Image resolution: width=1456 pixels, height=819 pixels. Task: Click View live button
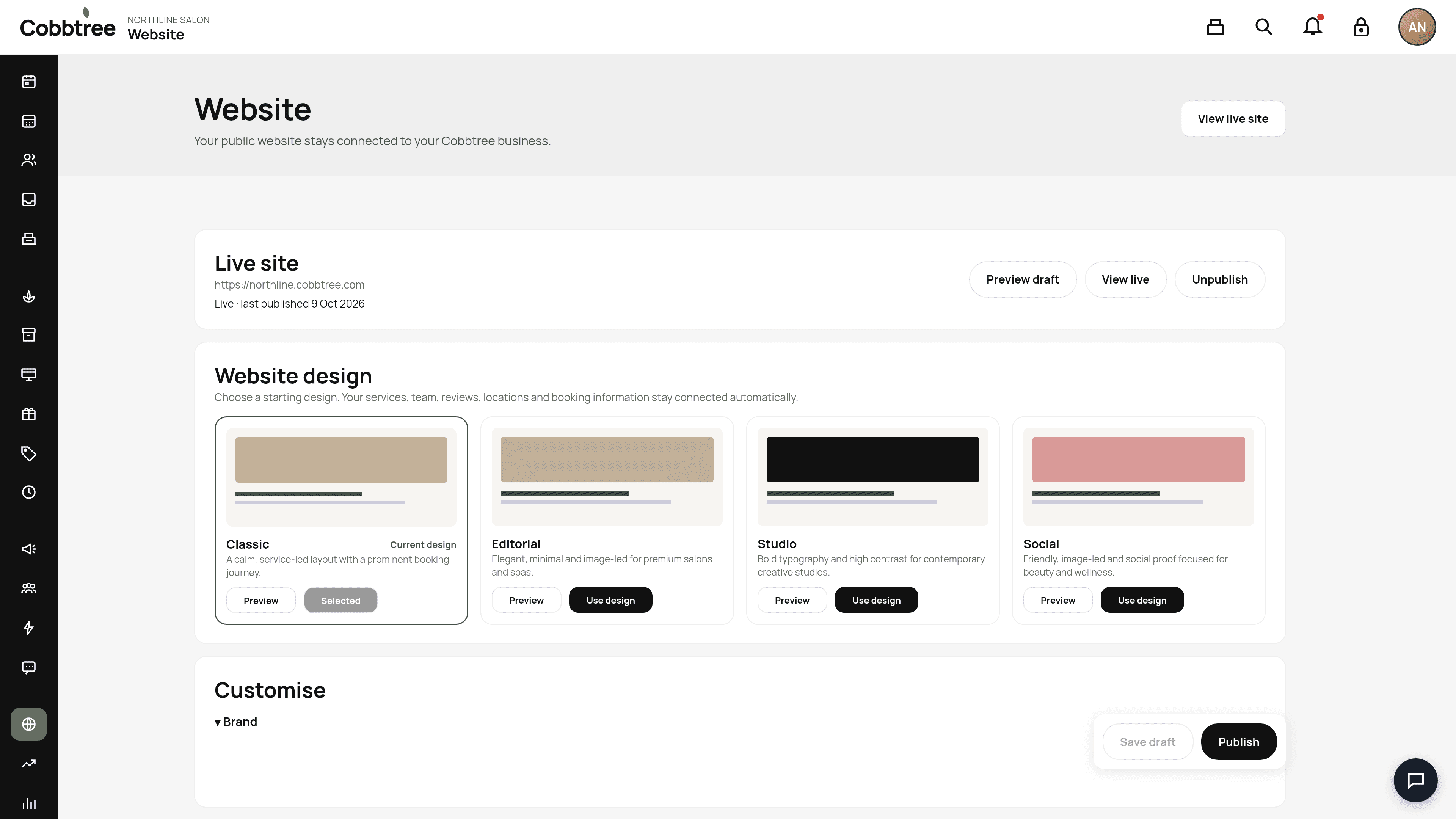pyautogui.click(x=1125, y=279)
